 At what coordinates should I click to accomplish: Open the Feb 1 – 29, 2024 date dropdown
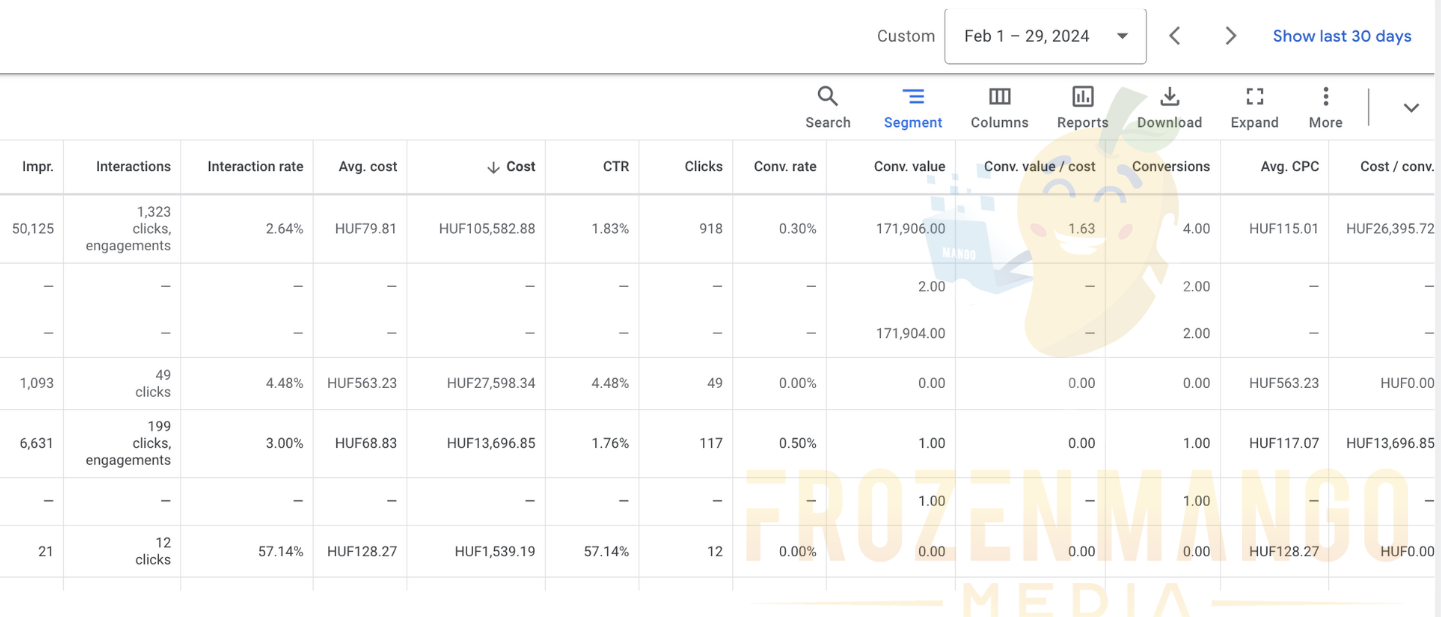click(x=1045, y=36)
